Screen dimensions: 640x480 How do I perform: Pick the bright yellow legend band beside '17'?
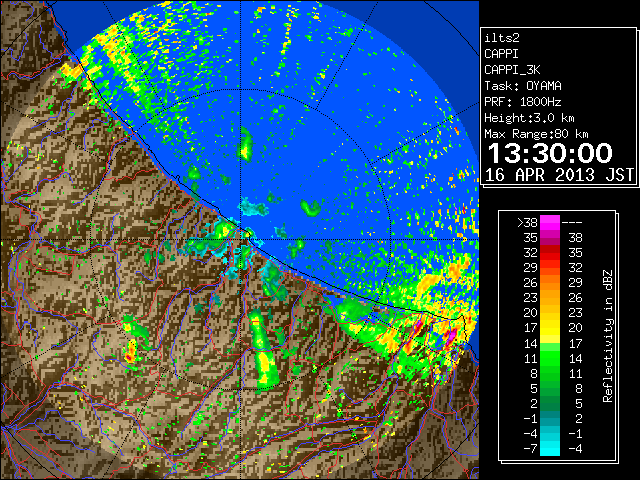[550, 328]
